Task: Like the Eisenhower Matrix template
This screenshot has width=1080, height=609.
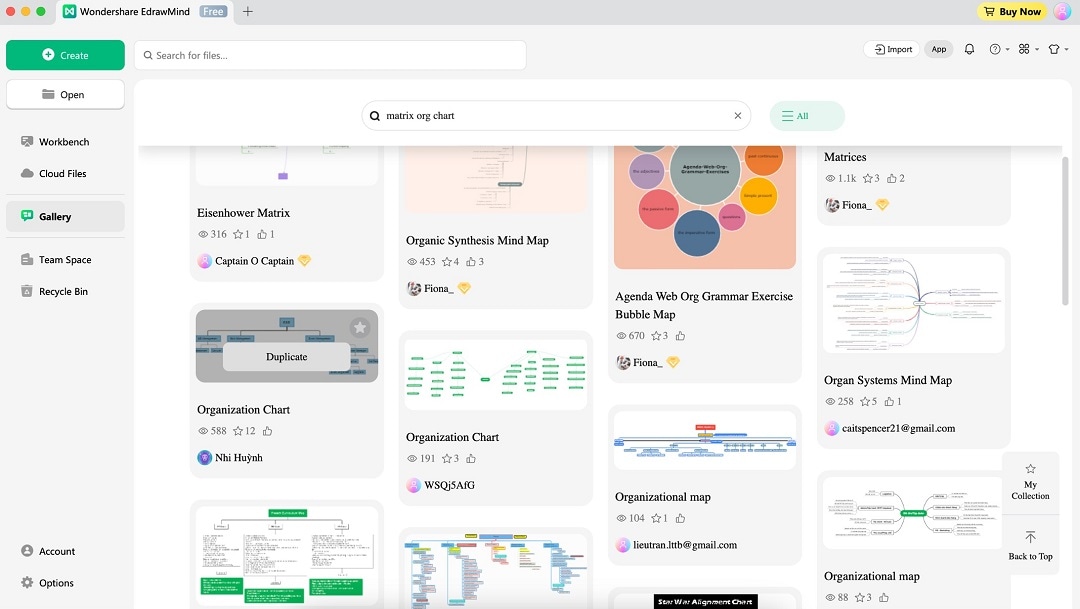Action: (266, 234)
